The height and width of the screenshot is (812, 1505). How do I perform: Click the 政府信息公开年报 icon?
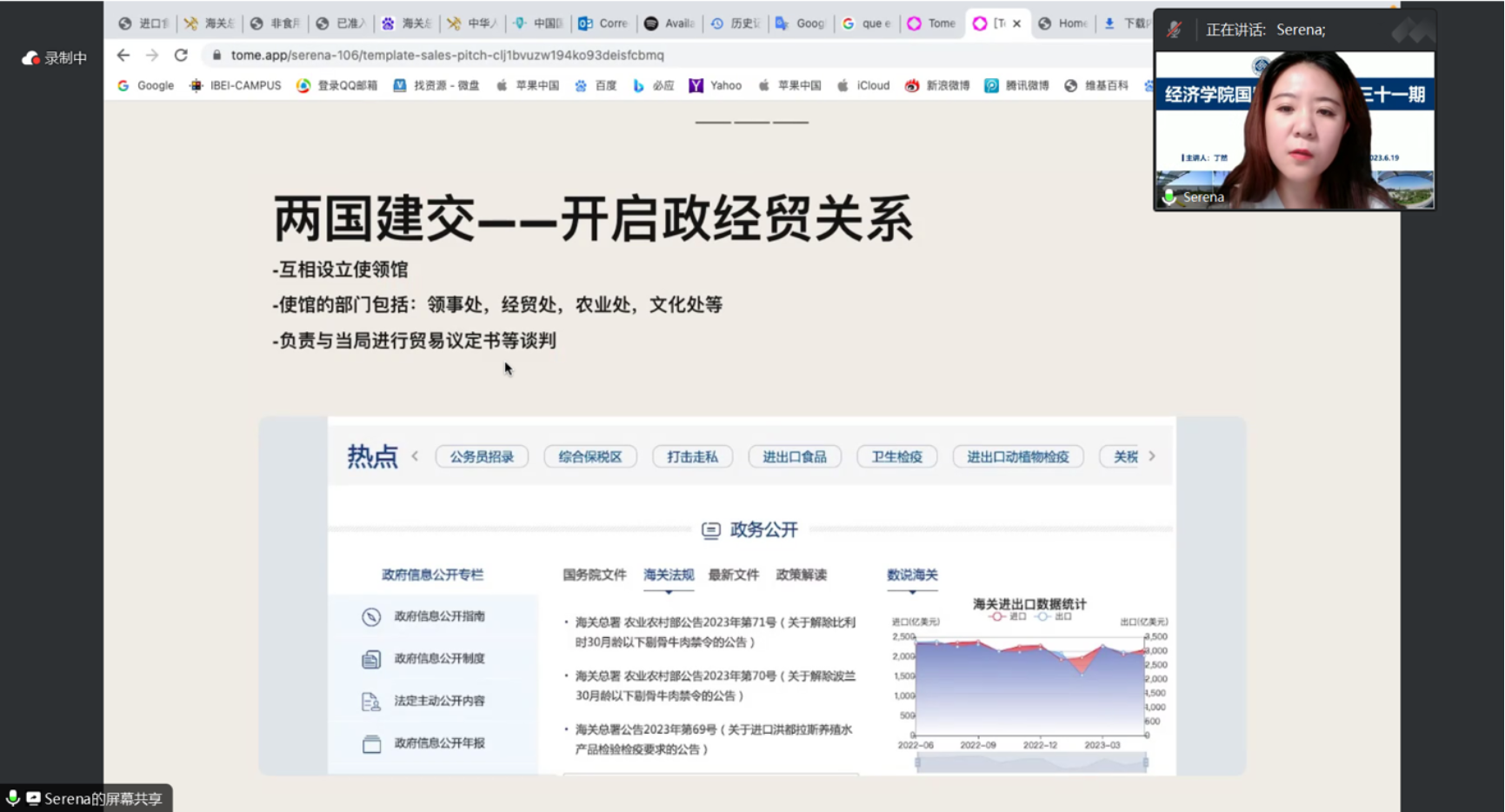coord(371,744)
